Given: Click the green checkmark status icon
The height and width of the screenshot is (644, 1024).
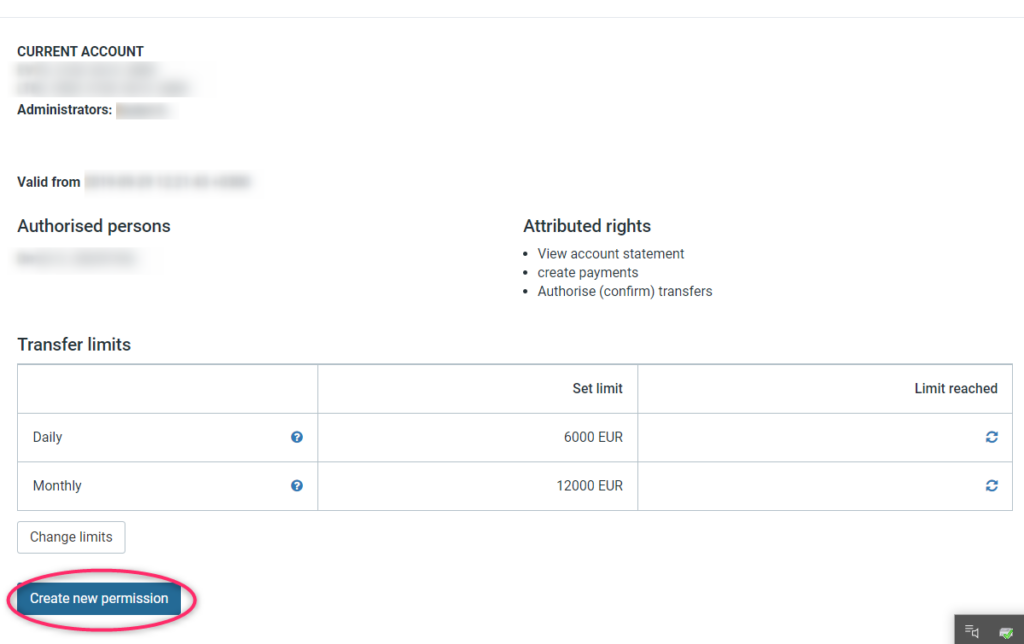Looking at the screenshot, I should 1006,632.
